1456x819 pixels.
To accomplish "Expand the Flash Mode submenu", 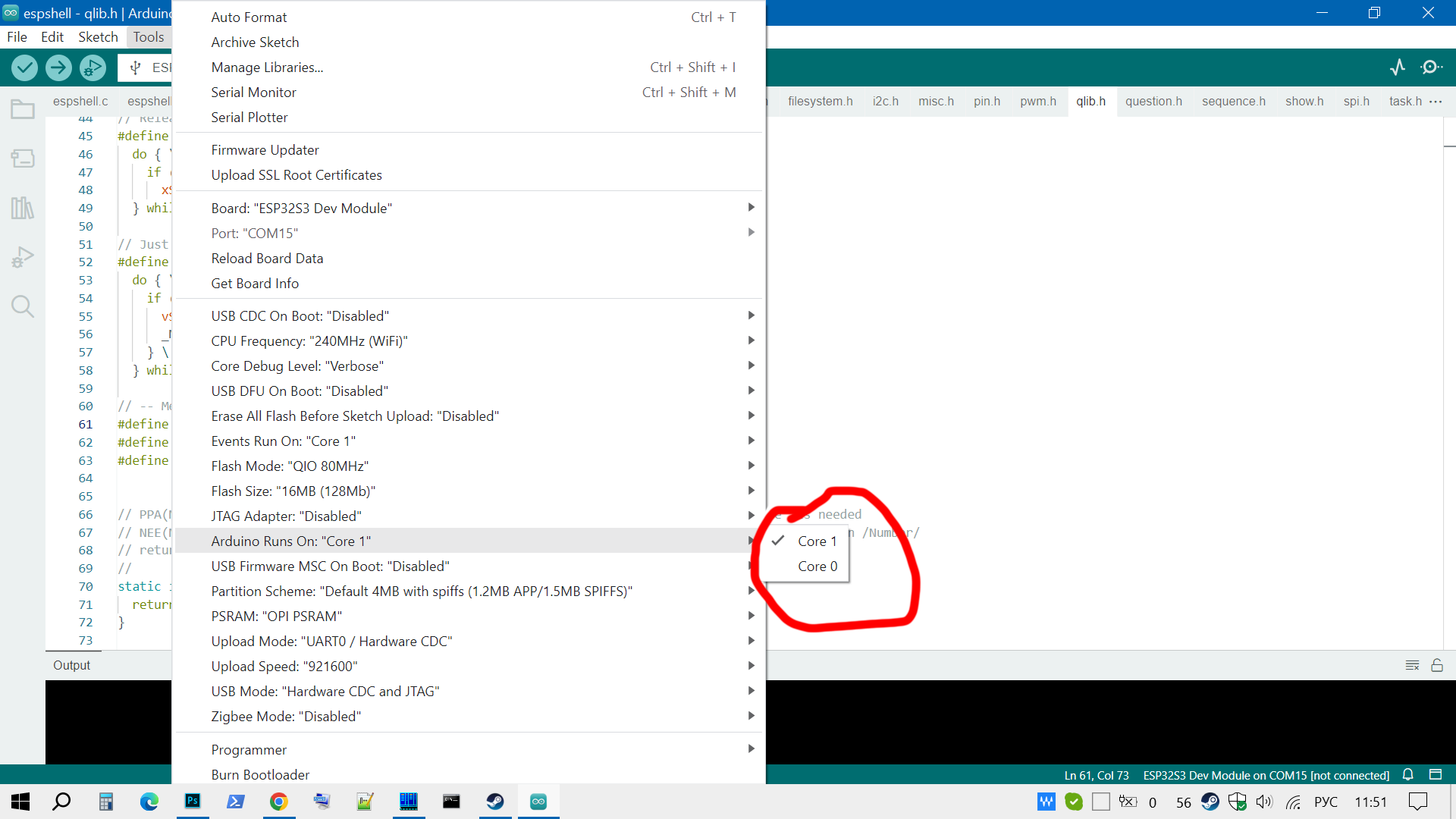I will pyautogui.click(x=469, y=466).
